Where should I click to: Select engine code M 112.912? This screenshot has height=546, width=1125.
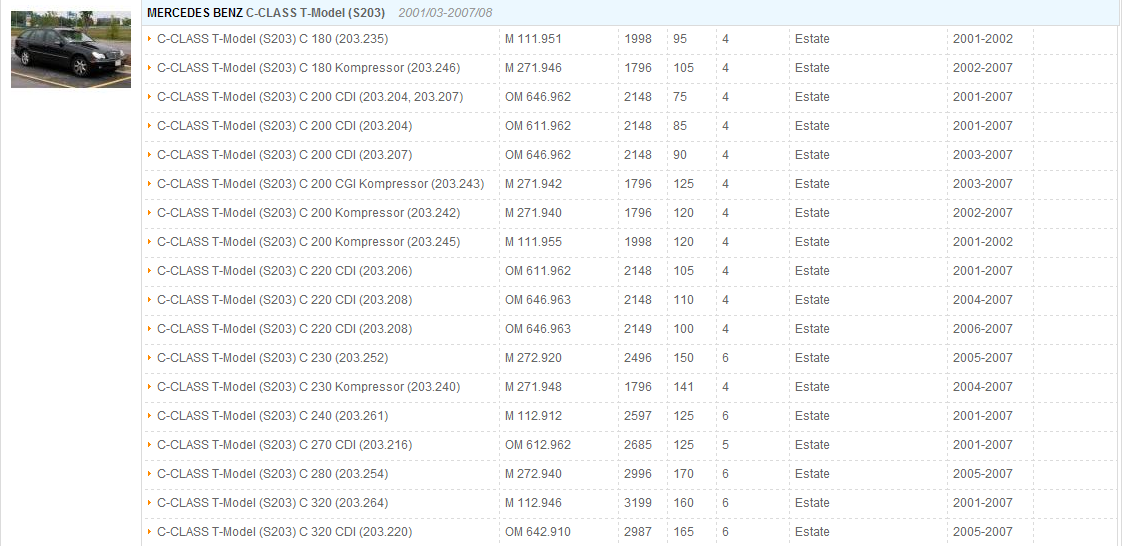click(533, 415)
